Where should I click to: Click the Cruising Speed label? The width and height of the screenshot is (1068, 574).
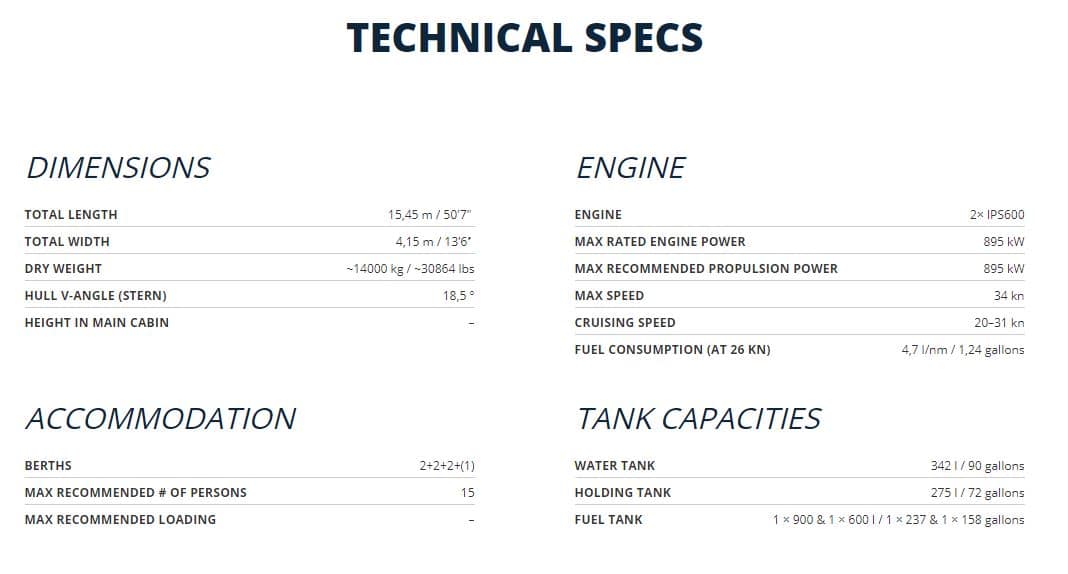pyautogui.click(x=625, y=323)
